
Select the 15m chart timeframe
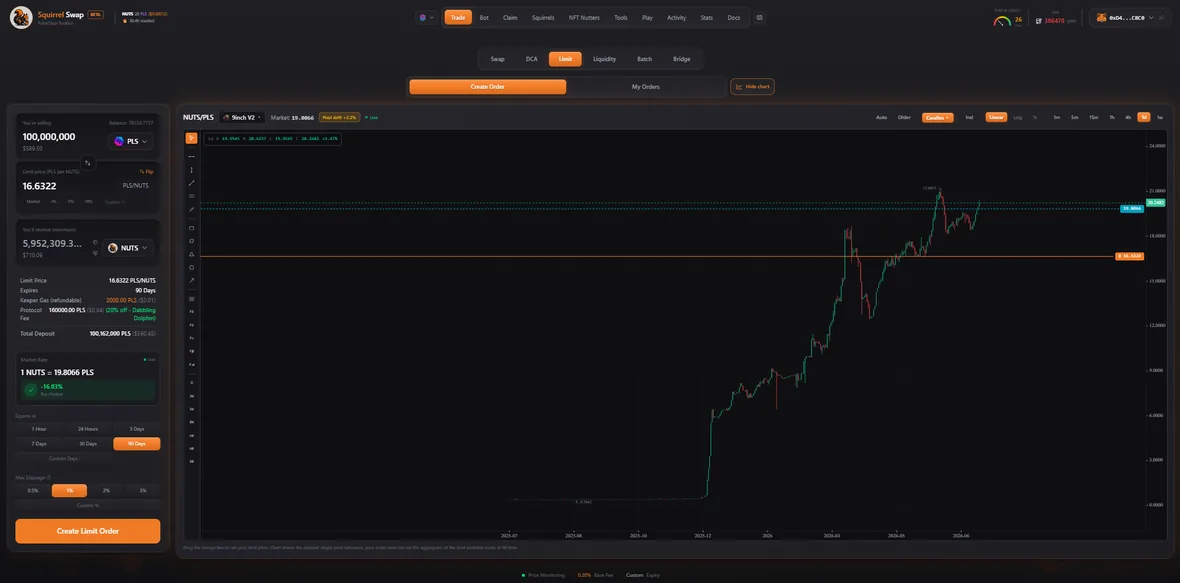pos(1093,117)
